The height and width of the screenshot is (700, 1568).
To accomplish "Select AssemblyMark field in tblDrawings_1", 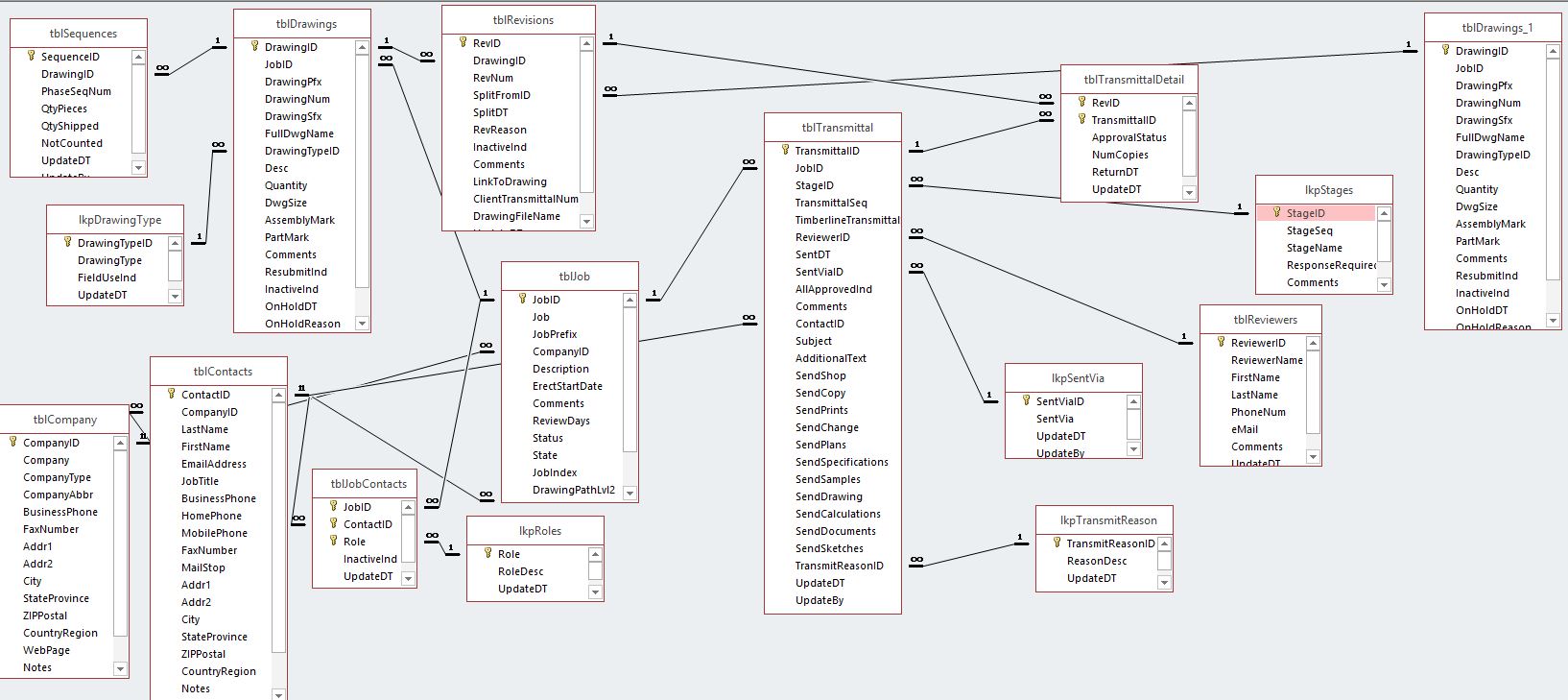I will [1491, 224].
